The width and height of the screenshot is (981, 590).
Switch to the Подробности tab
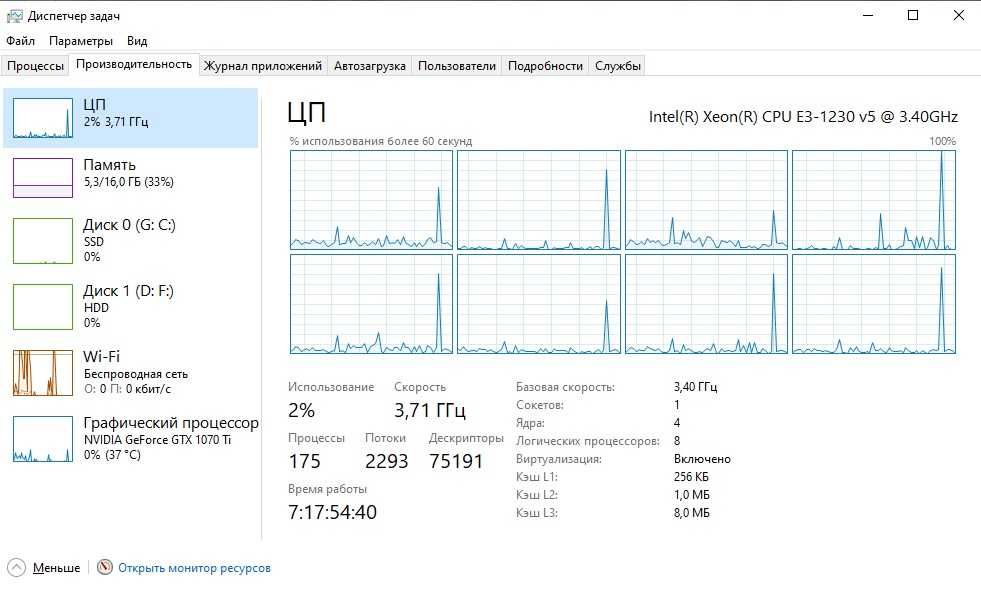point(545,65)
